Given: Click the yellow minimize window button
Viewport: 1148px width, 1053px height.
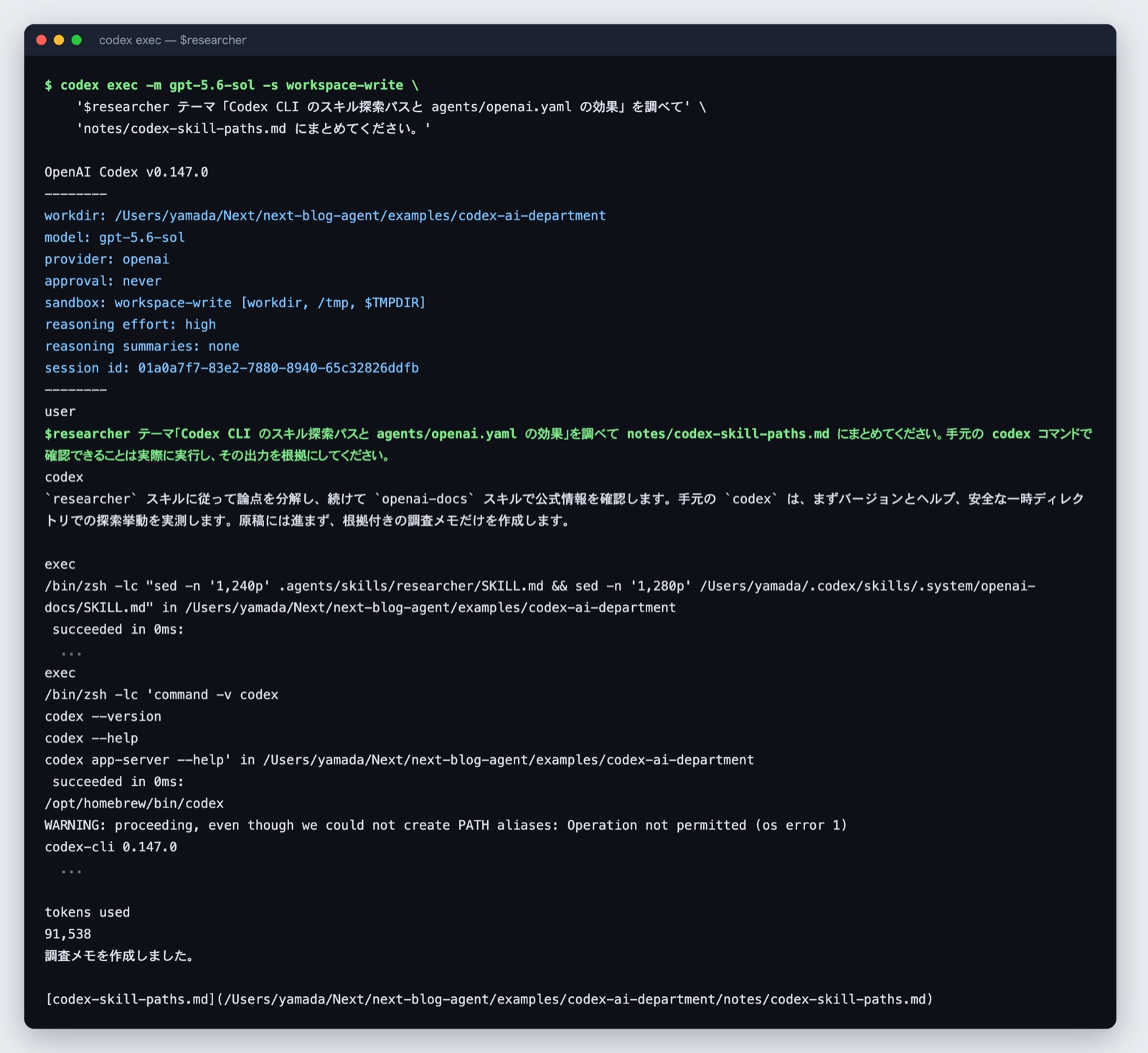Looking at the screenshot, I should coord(59,40).
